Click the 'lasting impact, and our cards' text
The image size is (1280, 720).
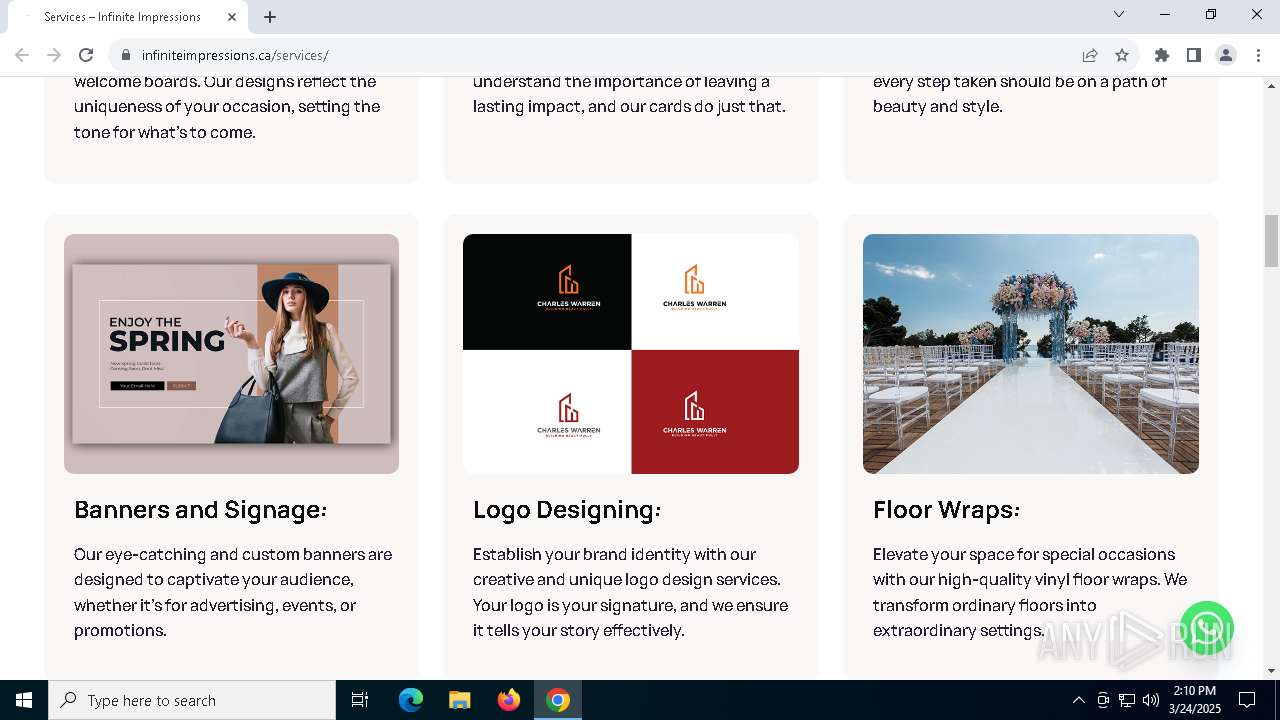(x=629, y=106)
